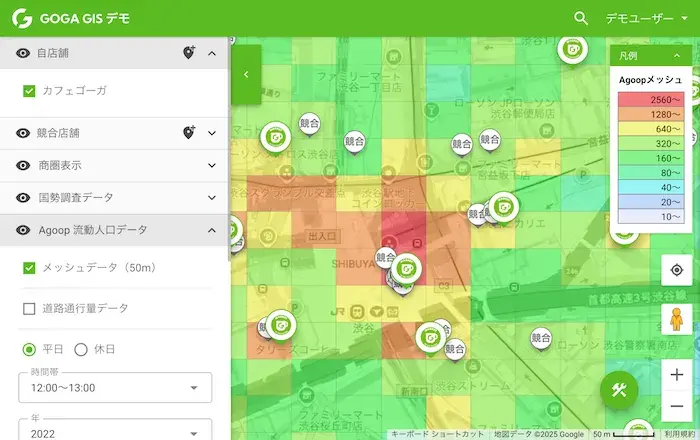
Task: Collapse sidebar using the green arrow tab
Action: coord(246,75)
